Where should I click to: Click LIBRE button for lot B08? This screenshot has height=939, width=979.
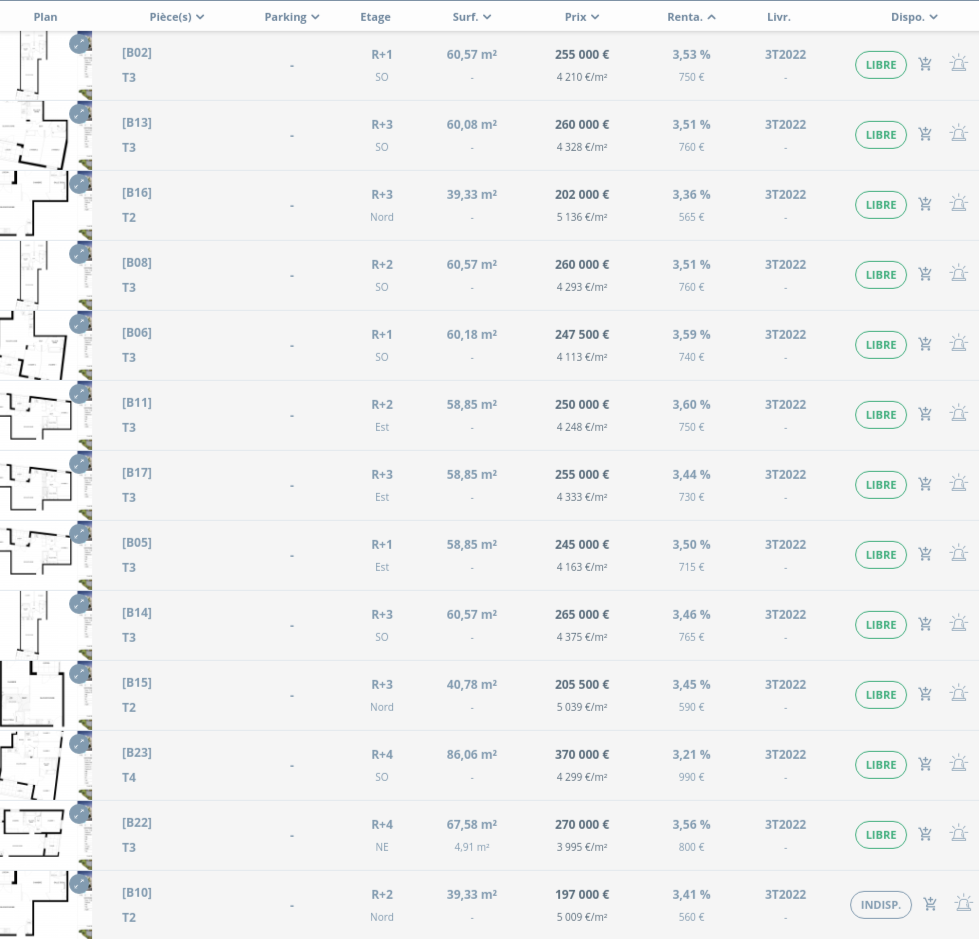tap(880, 275)
